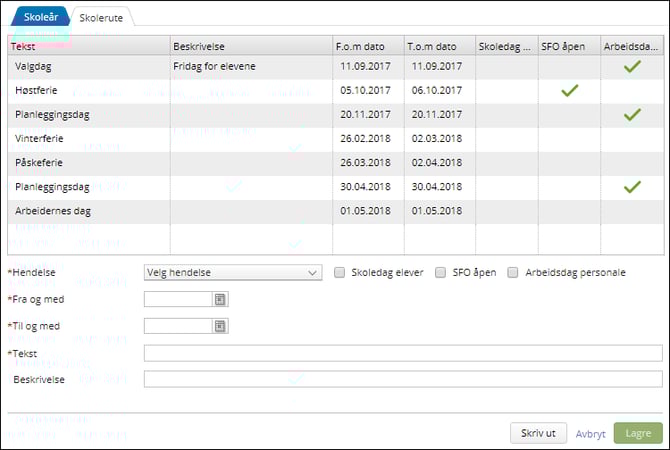Click into the Tekst input field
This screenshot has height=450, width=670.
(x=402, y=353)
